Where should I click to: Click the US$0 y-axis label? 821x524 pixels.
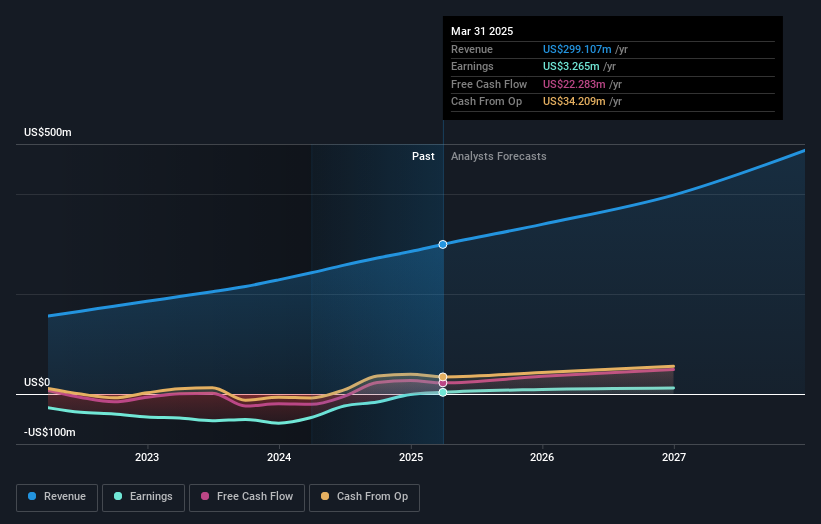[37, 382]
